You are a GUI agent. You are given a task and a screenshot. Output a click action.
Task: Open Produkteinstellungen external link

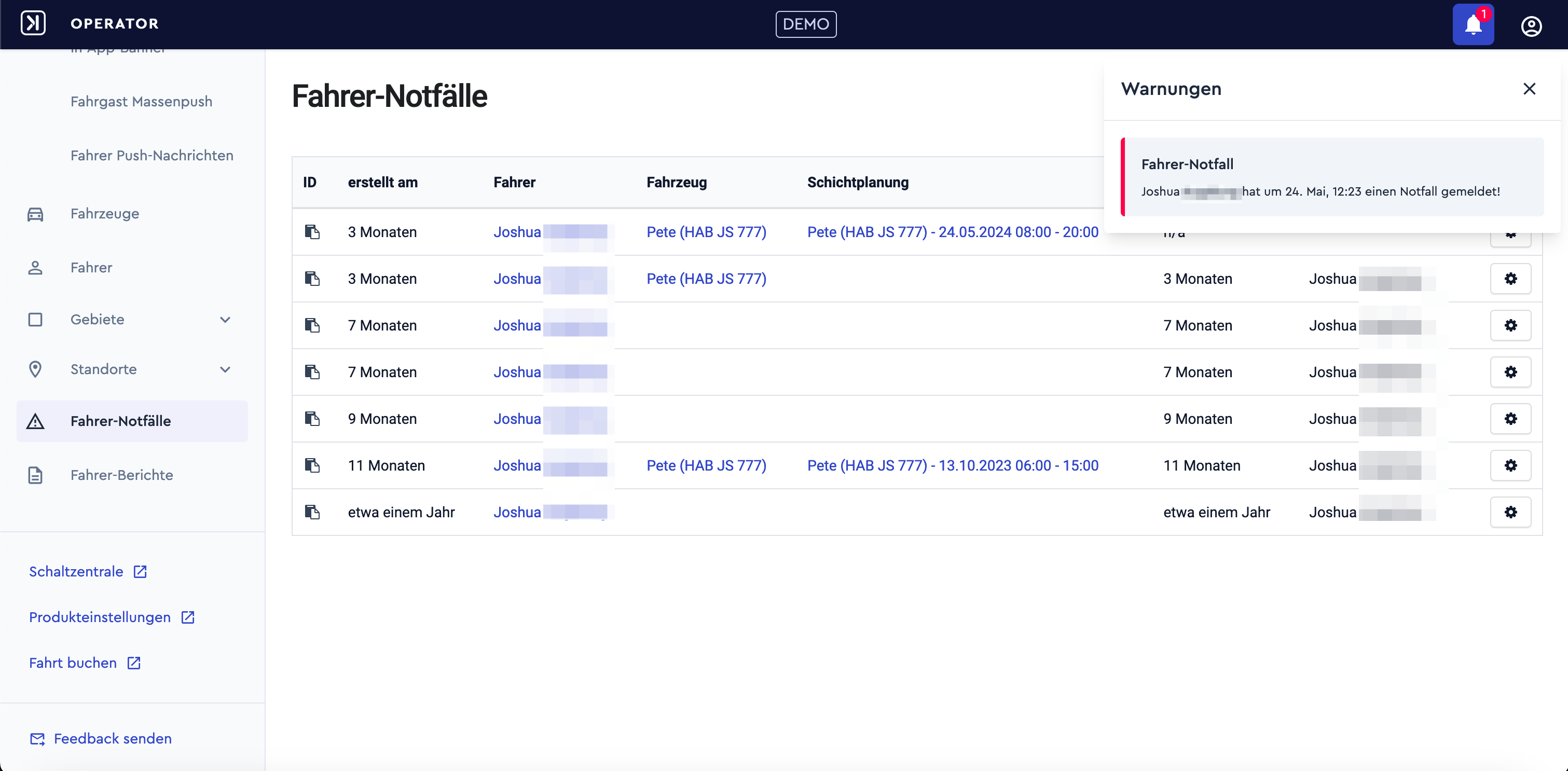[x=112, y=617]
